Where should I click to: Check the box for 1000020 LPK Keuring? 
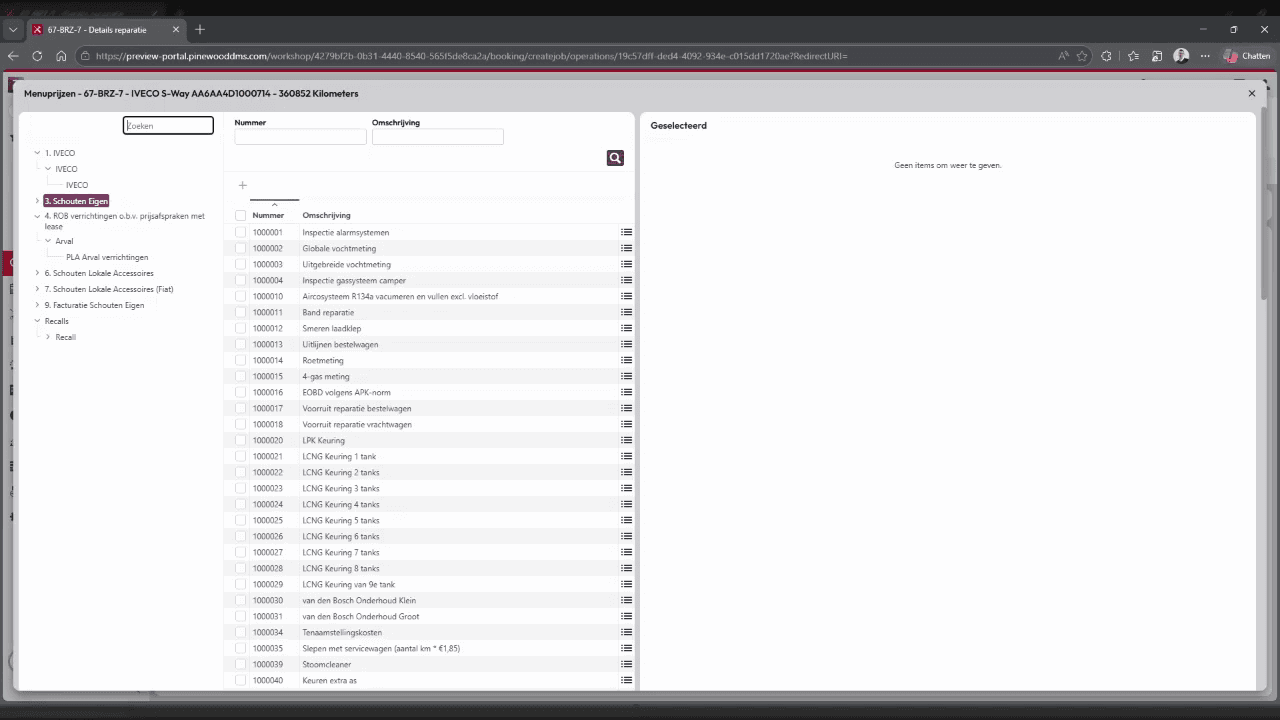coord(240,440)
